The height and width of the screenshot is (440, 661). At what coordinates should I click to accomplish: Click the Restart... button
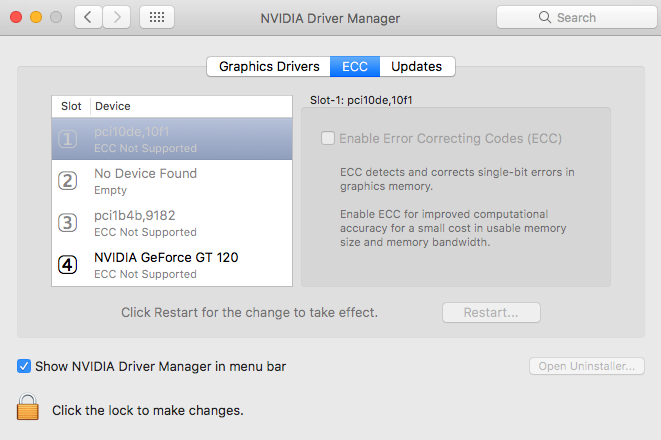(491, 313)
